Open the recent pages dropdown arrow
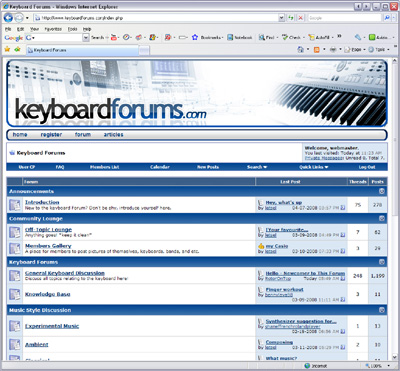Viewport: 400px width, 371px height. click(x=27, y=18)
